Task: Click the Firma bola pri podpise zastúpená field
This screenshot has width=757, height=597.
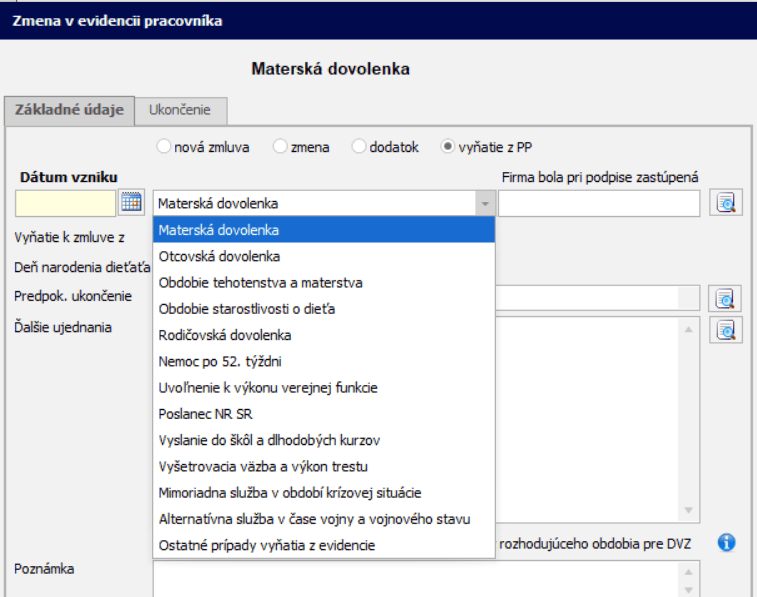Action: [x=599, y=203]
